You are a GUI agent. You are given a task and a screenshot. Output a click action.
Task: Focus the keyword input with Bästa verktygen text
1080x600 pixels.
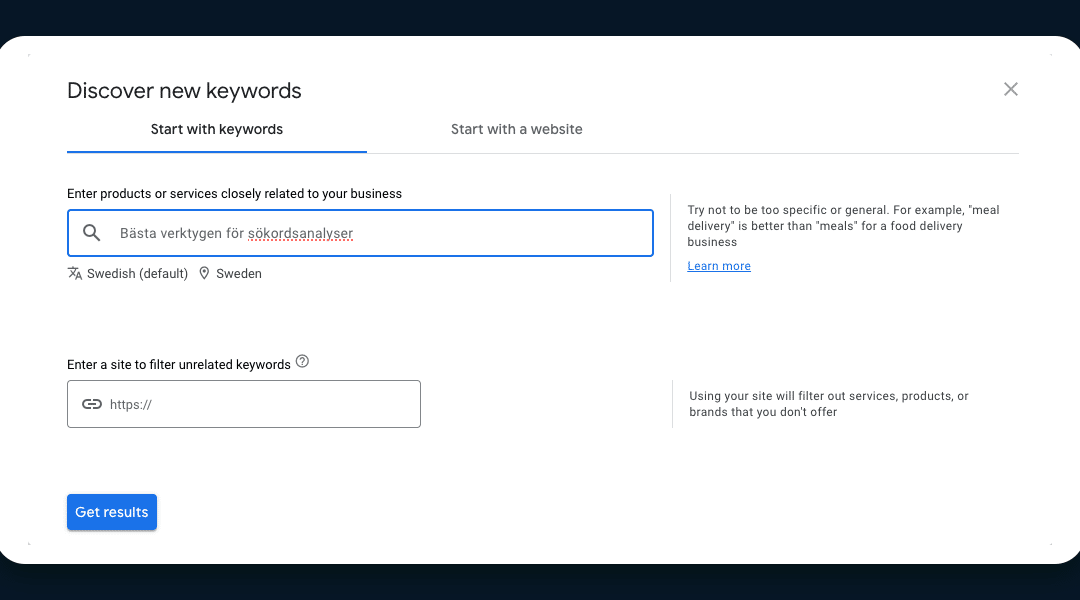click(360, 233)
